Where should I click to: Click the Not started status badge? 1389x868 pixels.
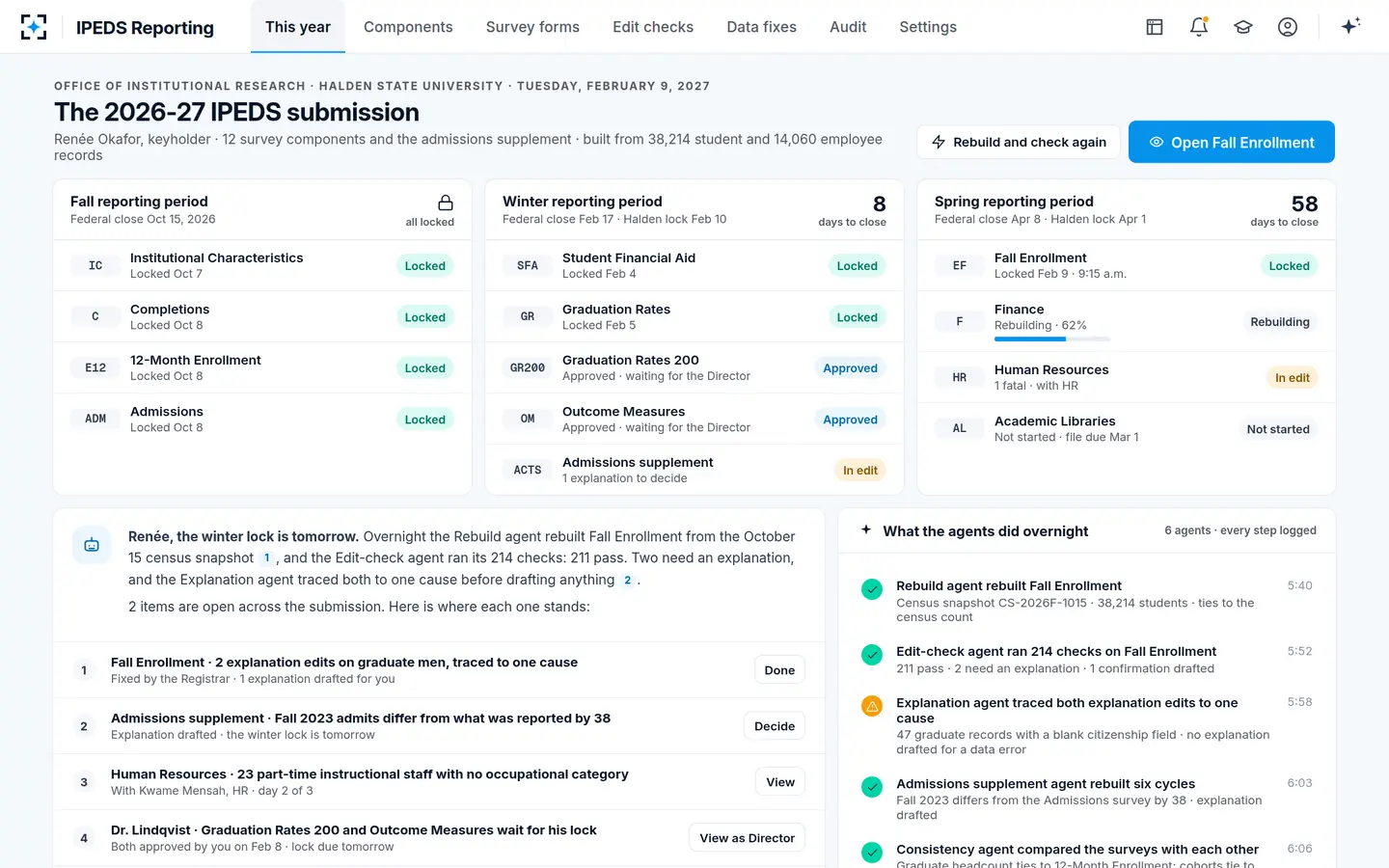1278,429
